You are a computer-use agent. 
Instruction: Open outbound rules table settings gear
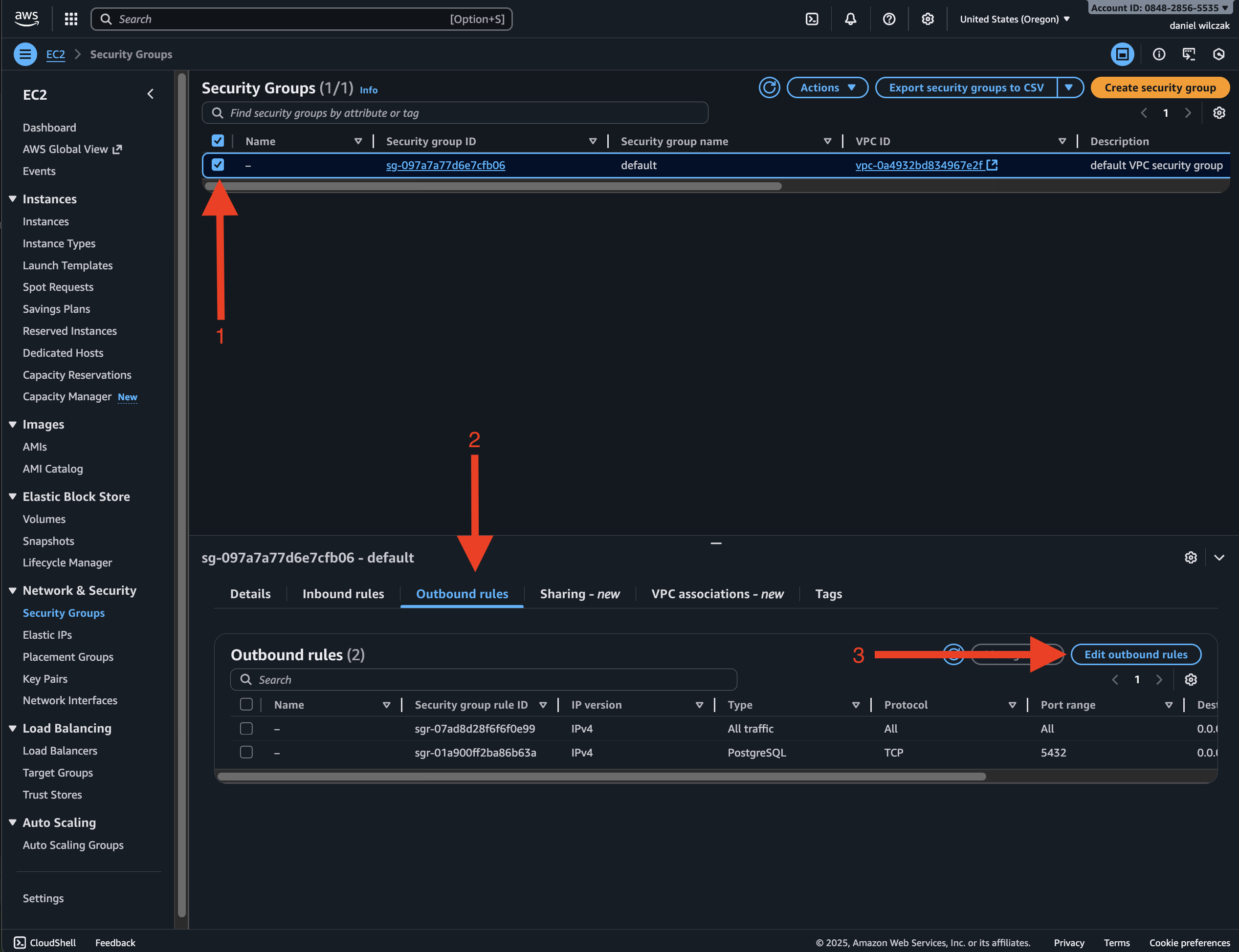[1190, 679]
